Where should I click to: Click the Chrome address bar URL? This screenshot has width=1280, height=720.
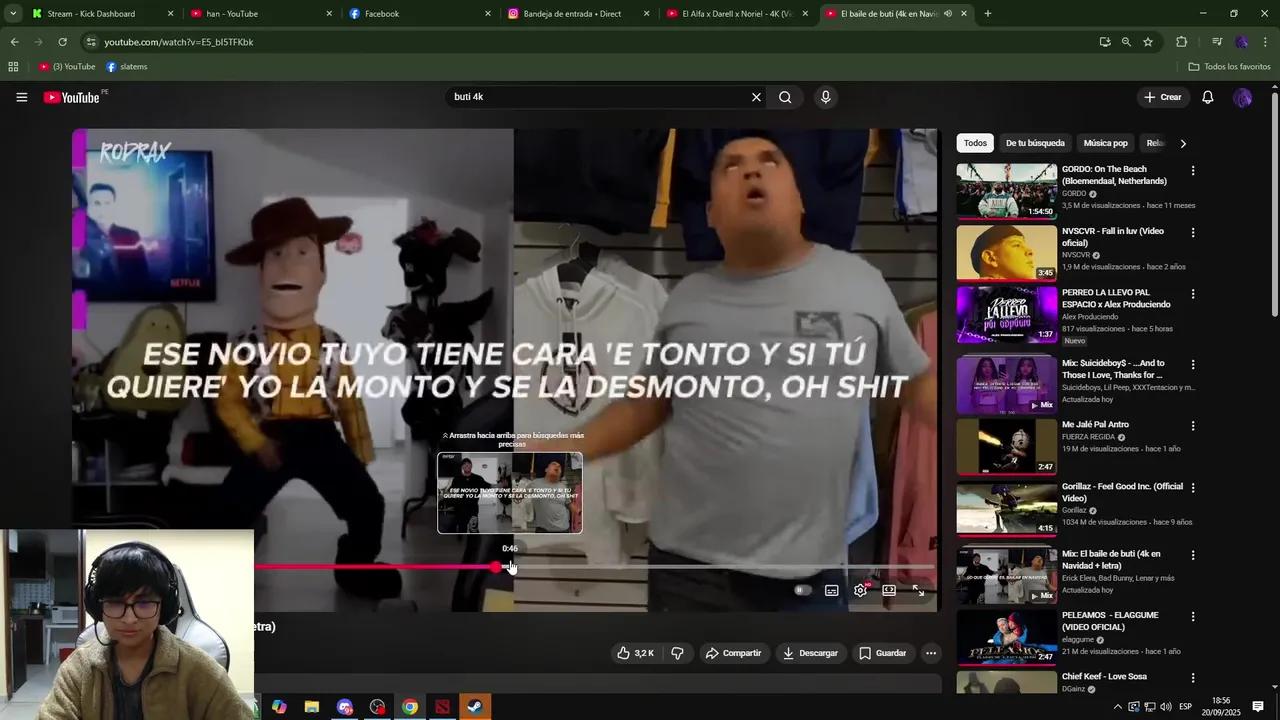pyautogui.click(x=179, y=42)
